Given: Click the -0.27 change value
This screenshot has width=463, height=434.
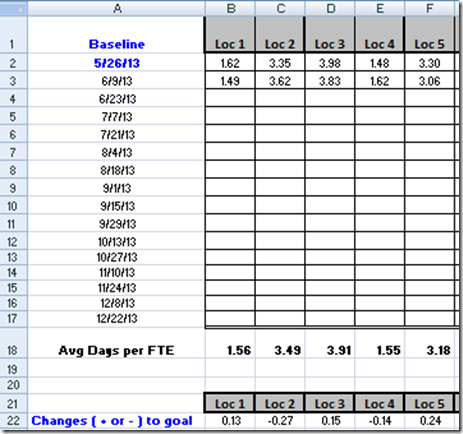Looking at the screenshot, I should tap(280, 421).
